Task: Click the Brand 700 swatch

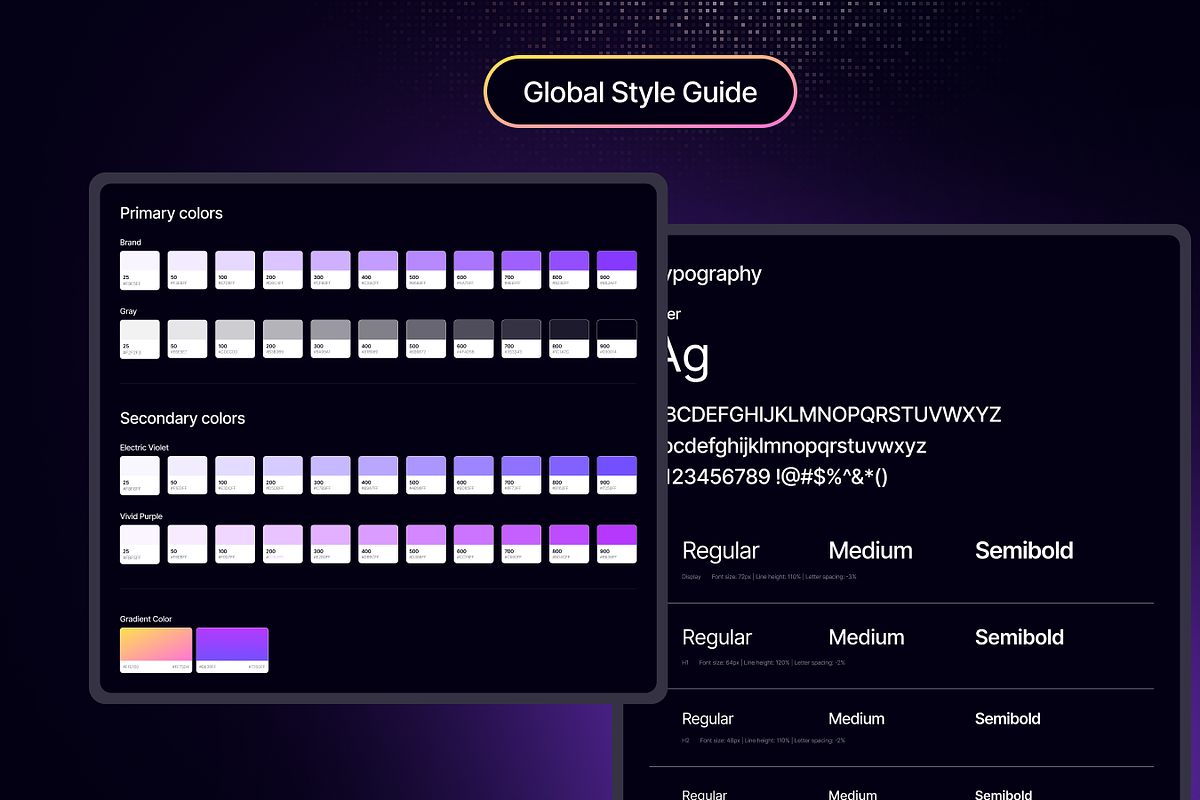Action: coord(522,270)
